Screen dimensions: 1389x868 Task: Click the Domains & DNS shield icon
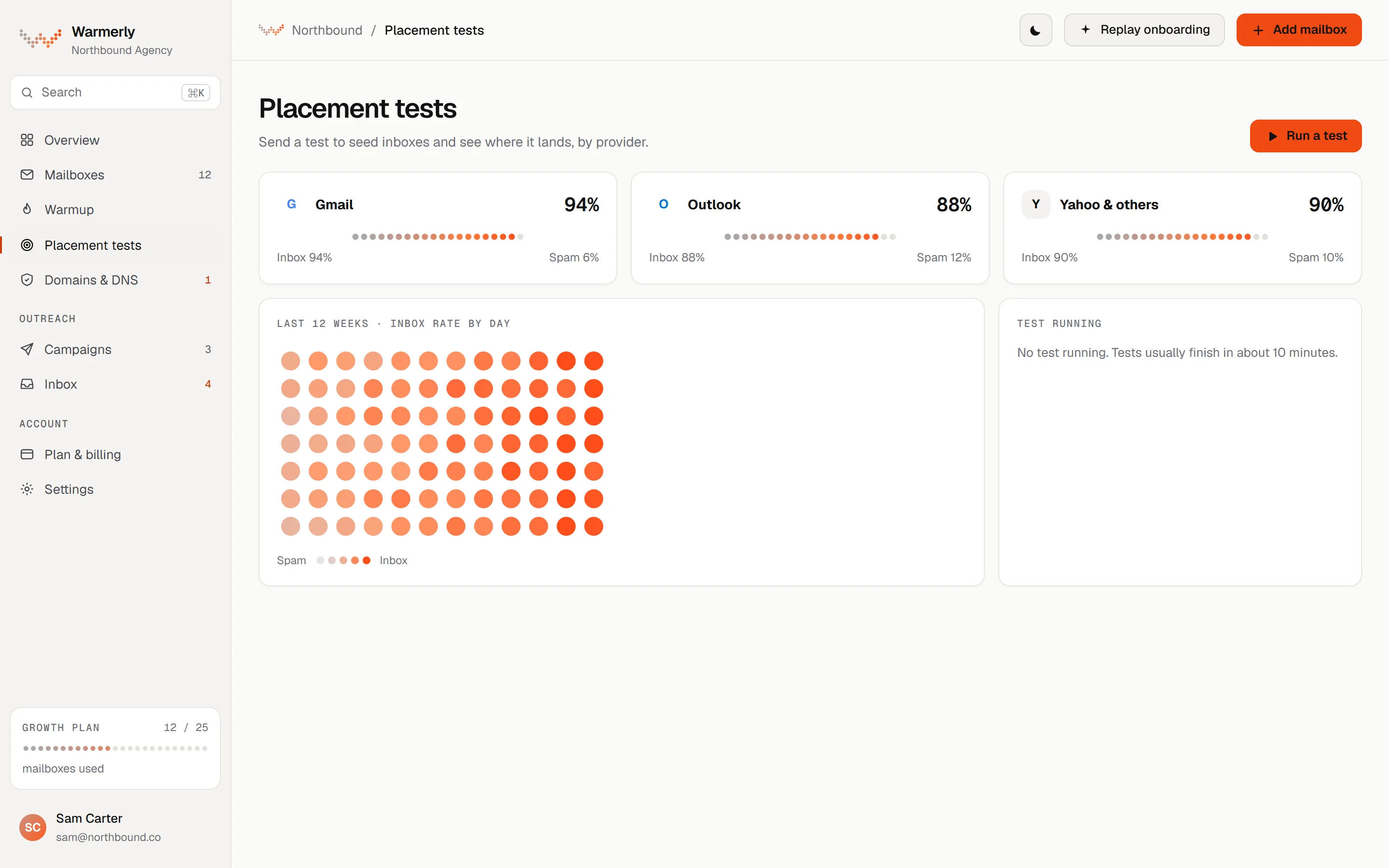(x=27, y=280)
